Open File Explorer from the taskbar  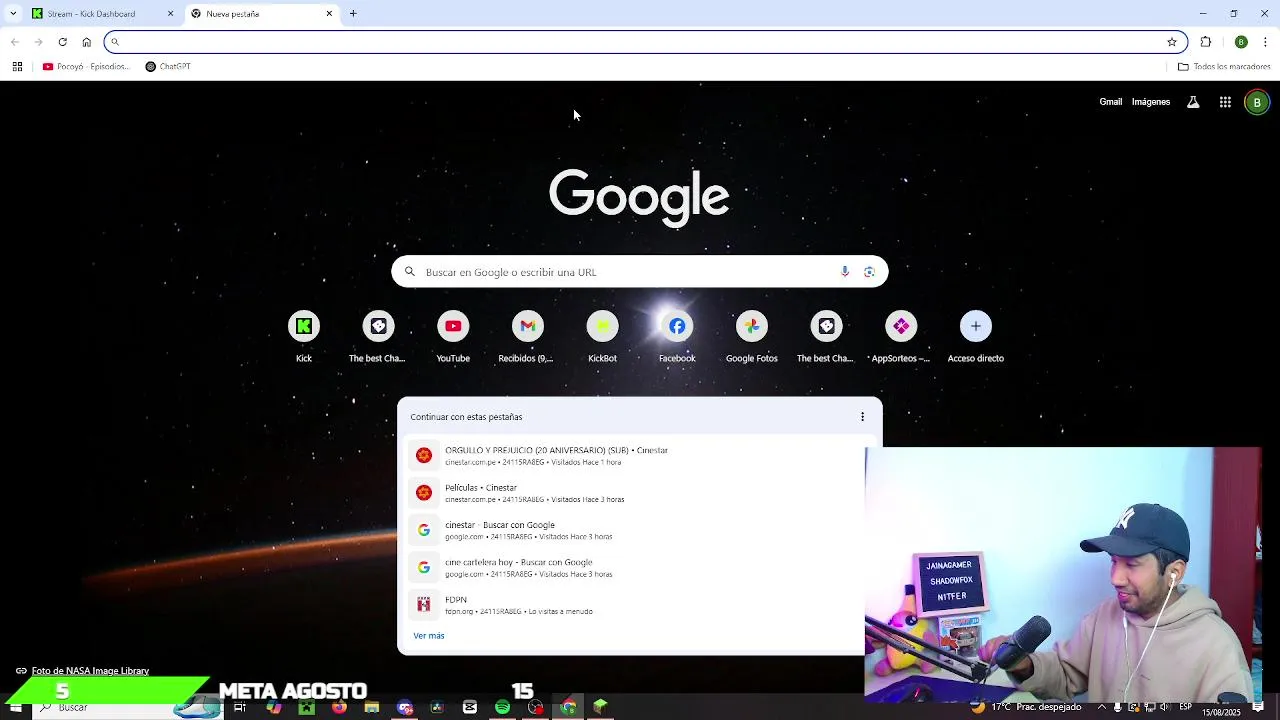[372, 707]
